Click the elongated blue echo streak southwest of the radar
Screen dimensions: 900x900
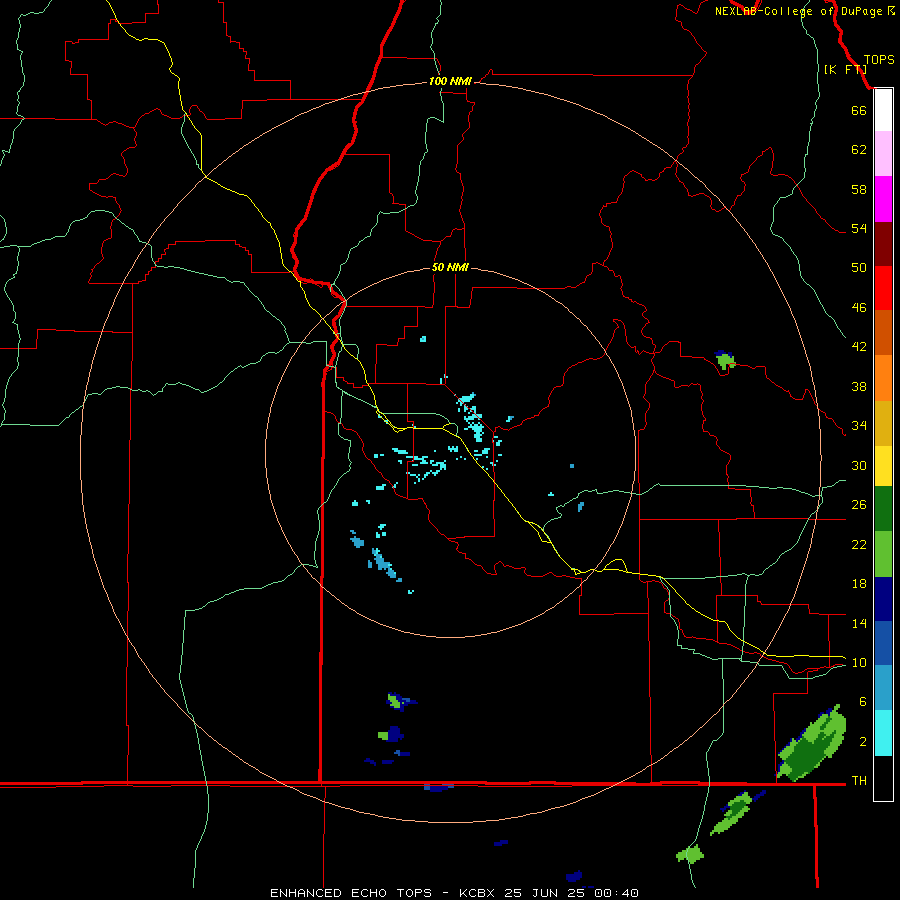383,564
